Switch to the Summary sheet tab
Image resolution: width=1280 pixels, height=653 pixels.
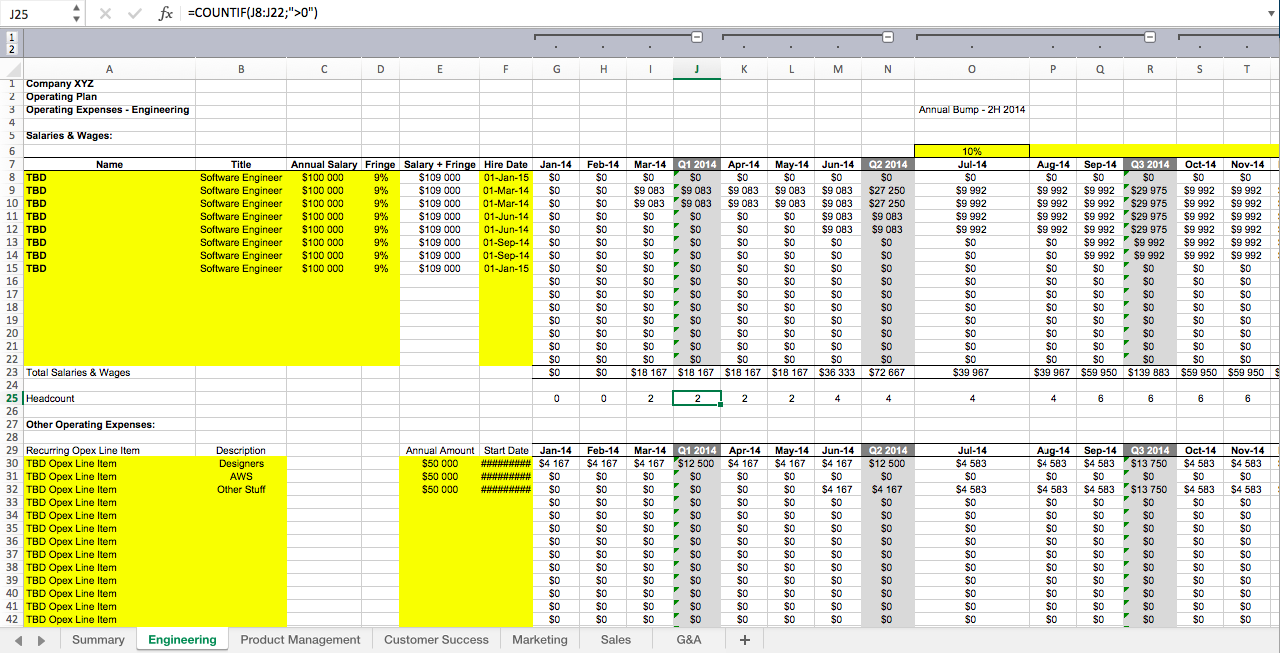pyautogui.click(x=98, y=640)
